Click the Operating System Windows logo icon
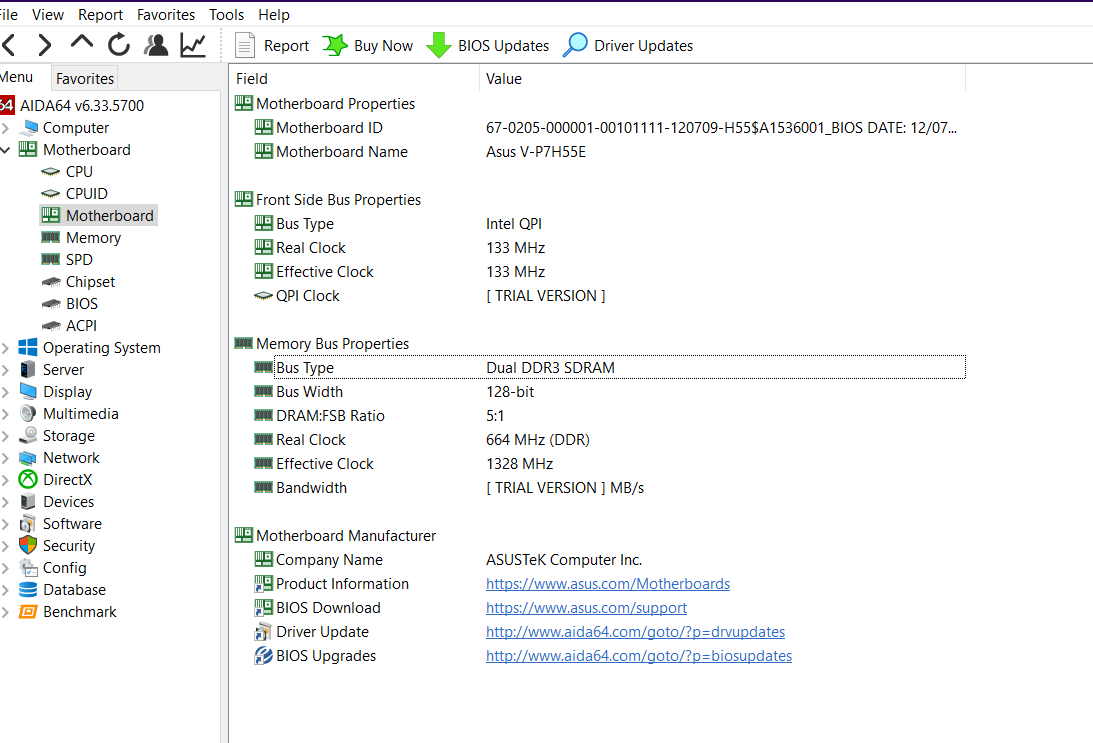The height and width of the screenshot is (743, 1093). pyautogui.click(x=28, y=348)
